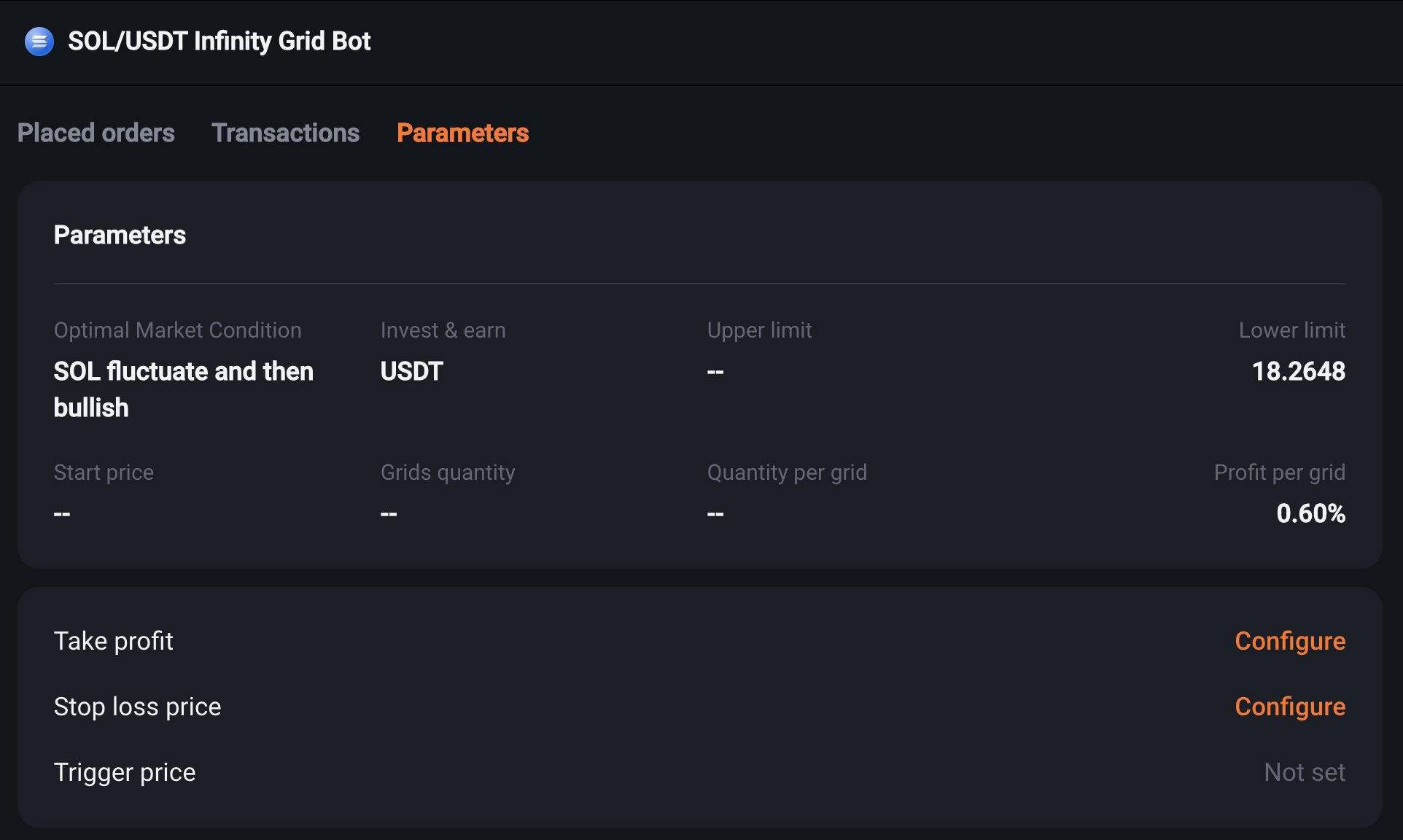The width and height of the screenshot is (1403, 840).
Task: Click the Parameters section heading
Action: 120,235
